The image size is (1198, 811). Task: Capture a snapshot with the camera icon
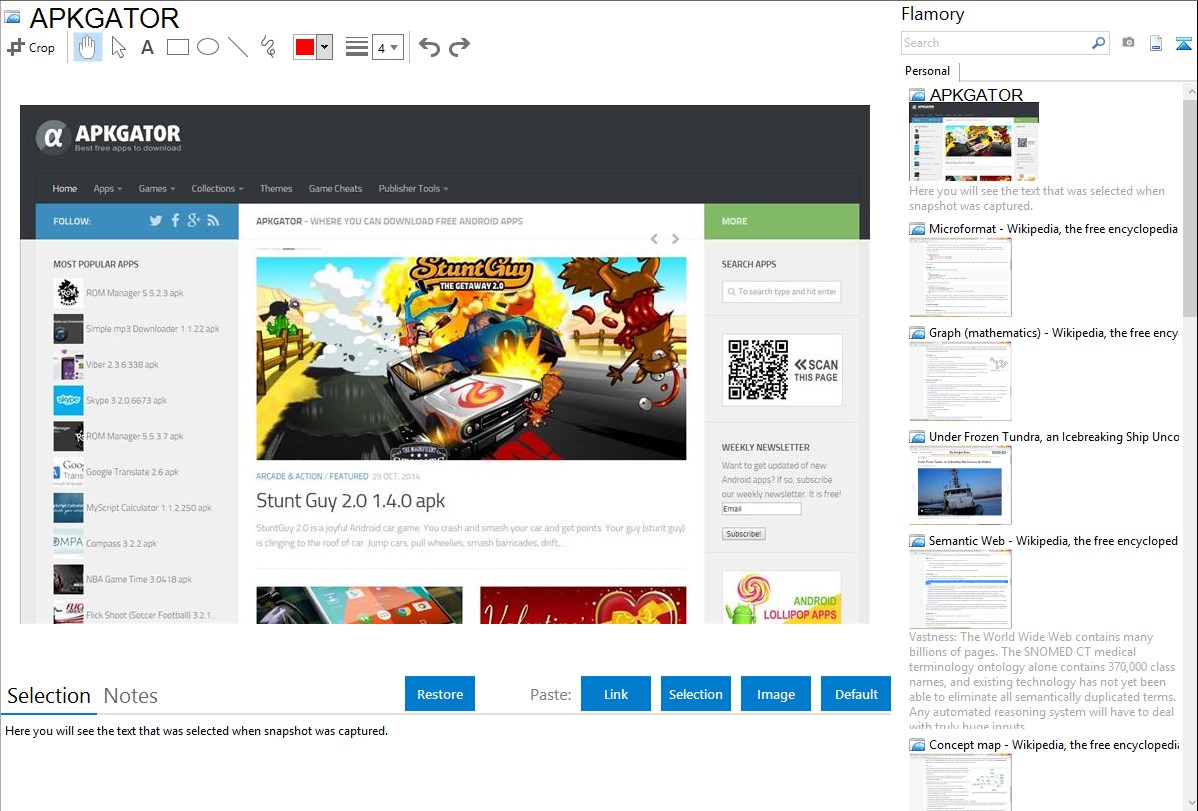pos(1128,43)
